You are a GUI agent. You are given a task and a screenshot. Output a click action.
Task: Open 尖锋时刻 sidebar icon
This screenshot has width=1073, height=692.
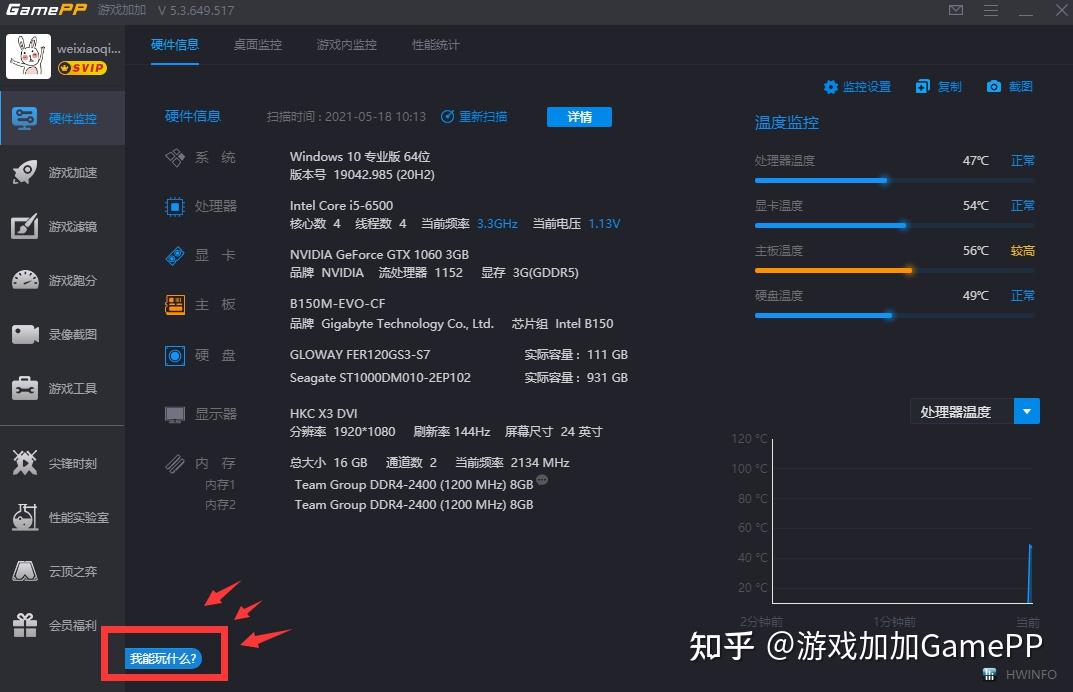(x=25, y=463)
